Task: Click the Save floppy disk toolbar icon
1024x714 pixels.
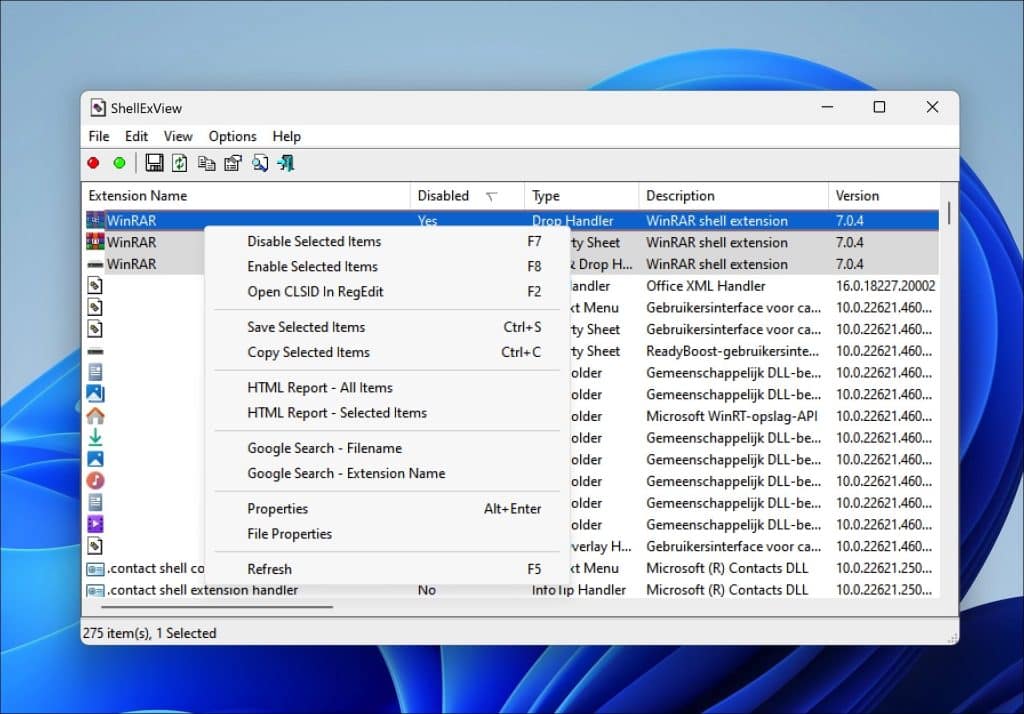Action: click(154, 163)
